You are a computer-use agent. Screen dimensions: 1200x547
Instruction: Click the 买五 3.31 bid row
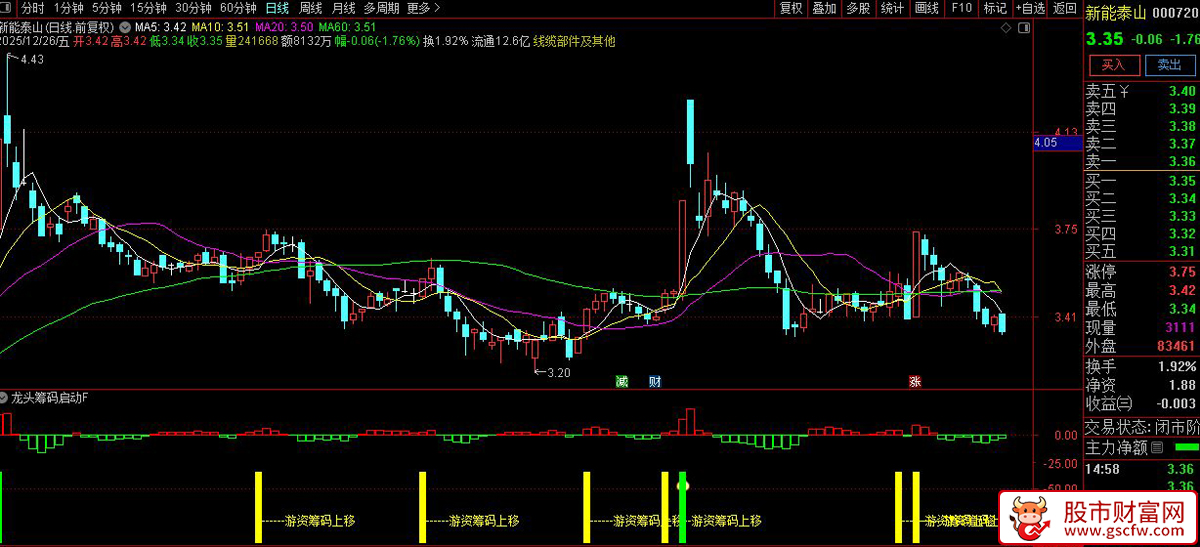(x=1142, y=251)
